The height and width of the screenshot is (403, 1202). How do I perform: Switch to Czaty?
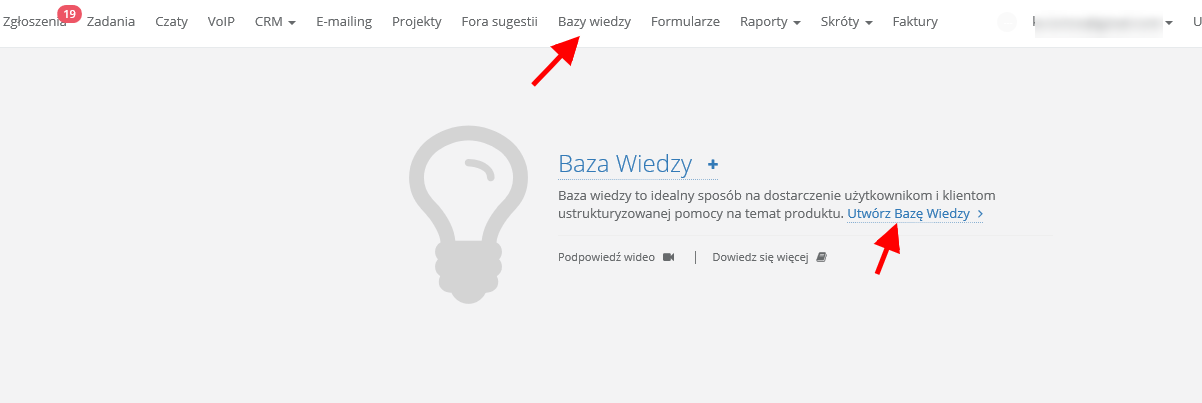(x=172, y=21)
